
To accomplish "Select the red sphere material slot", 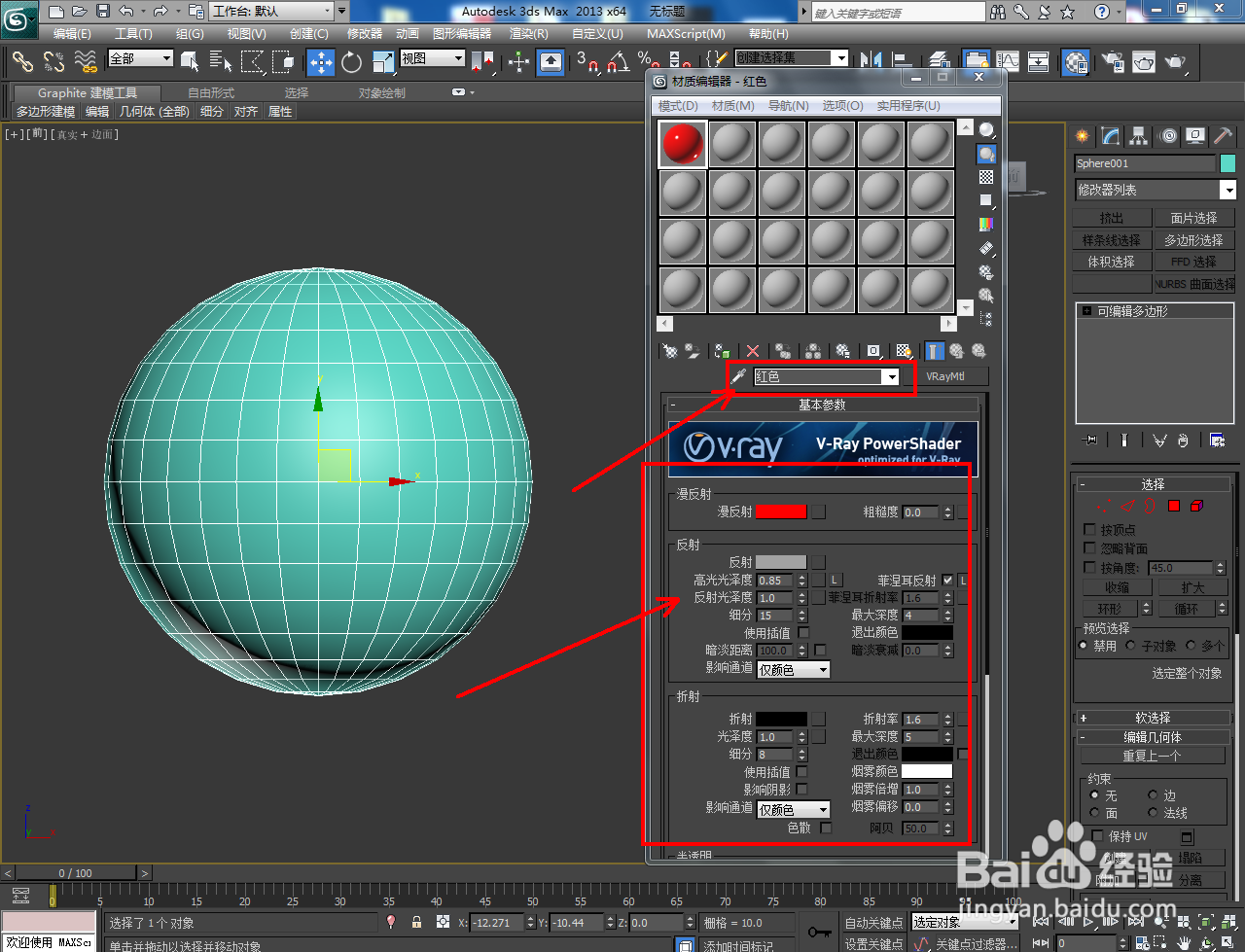I will coord(682,144).
